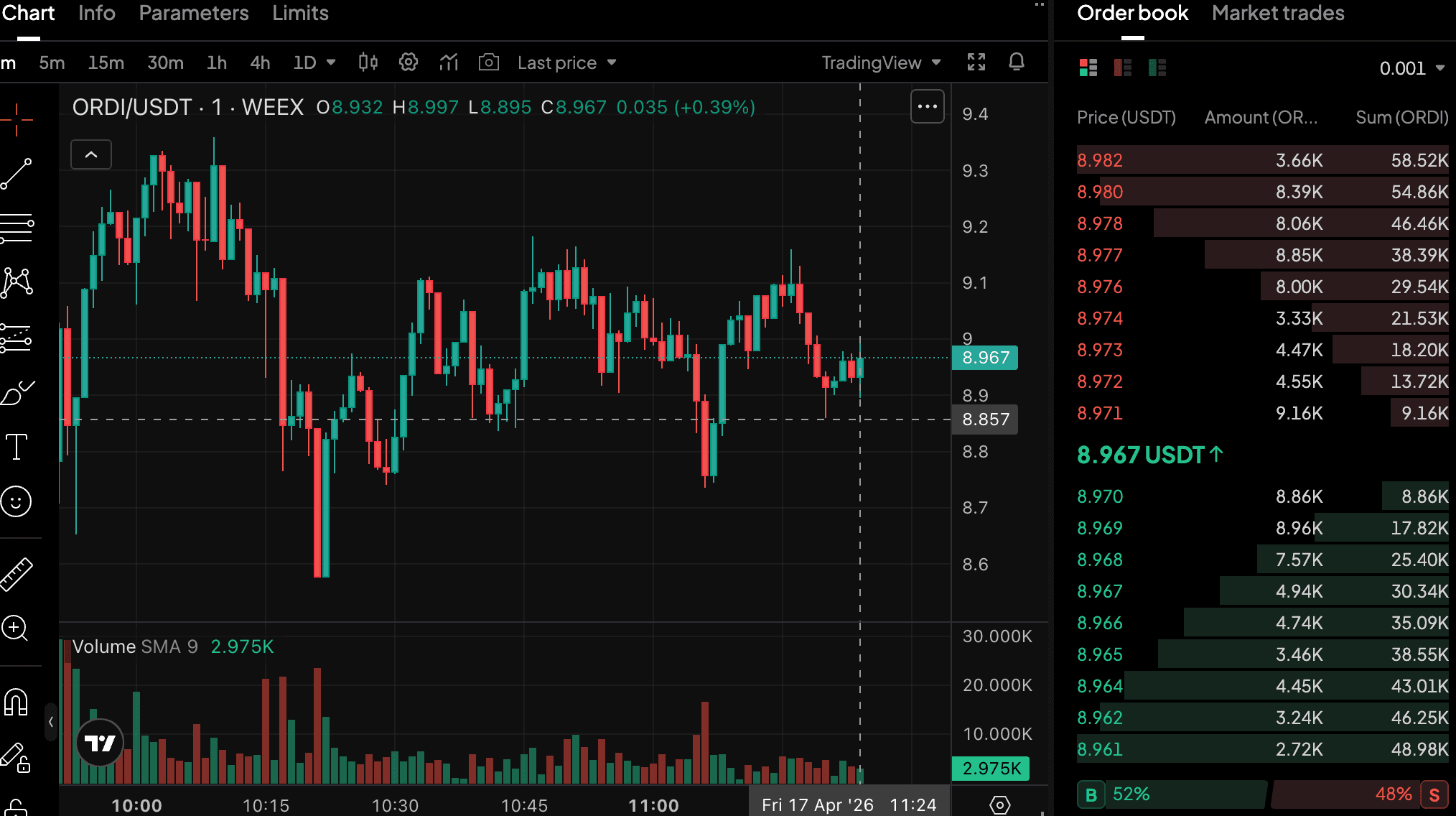The height and width of the screenshot is (816, 1456).
Task: Select ask price 8.971 row
Action: 1263,413
